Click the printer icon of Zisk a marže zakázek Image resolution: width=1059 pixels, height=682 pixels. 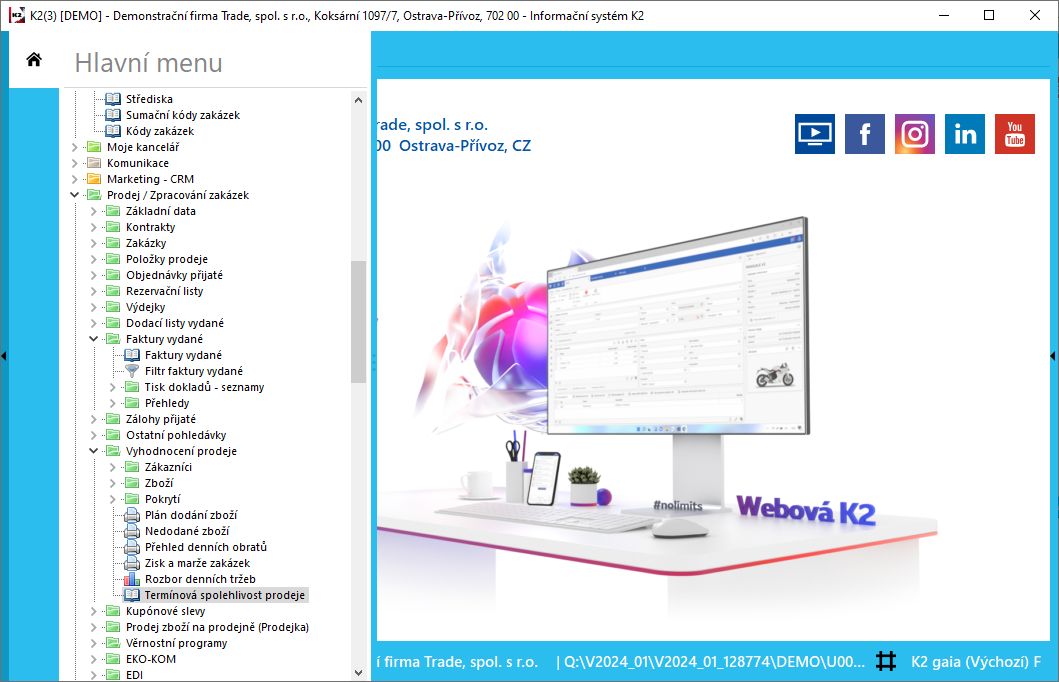pyautogui.click(x=132, y=564)
